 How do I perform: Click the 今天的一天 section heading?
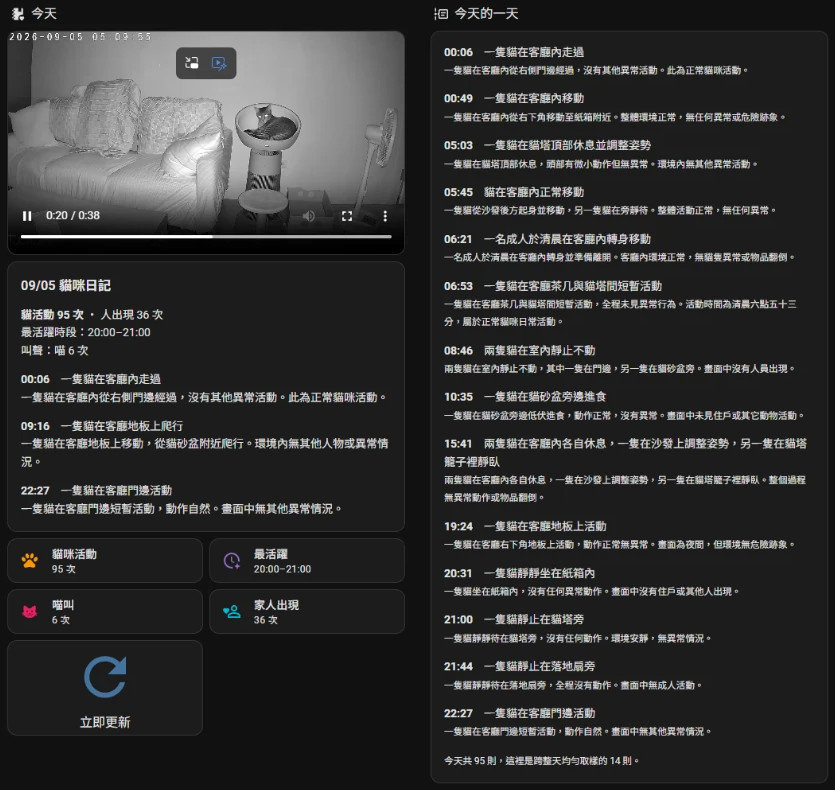coord(486,14)
